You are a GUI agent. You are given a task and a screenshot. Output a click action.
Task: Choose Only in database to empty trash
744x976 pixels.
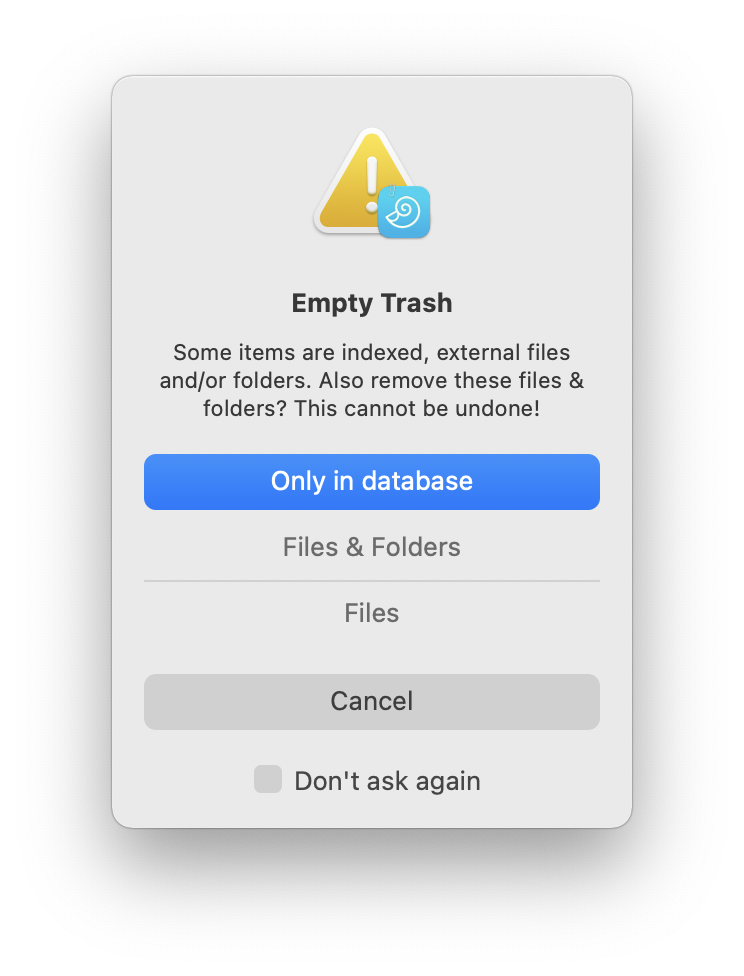click(372, 482)
